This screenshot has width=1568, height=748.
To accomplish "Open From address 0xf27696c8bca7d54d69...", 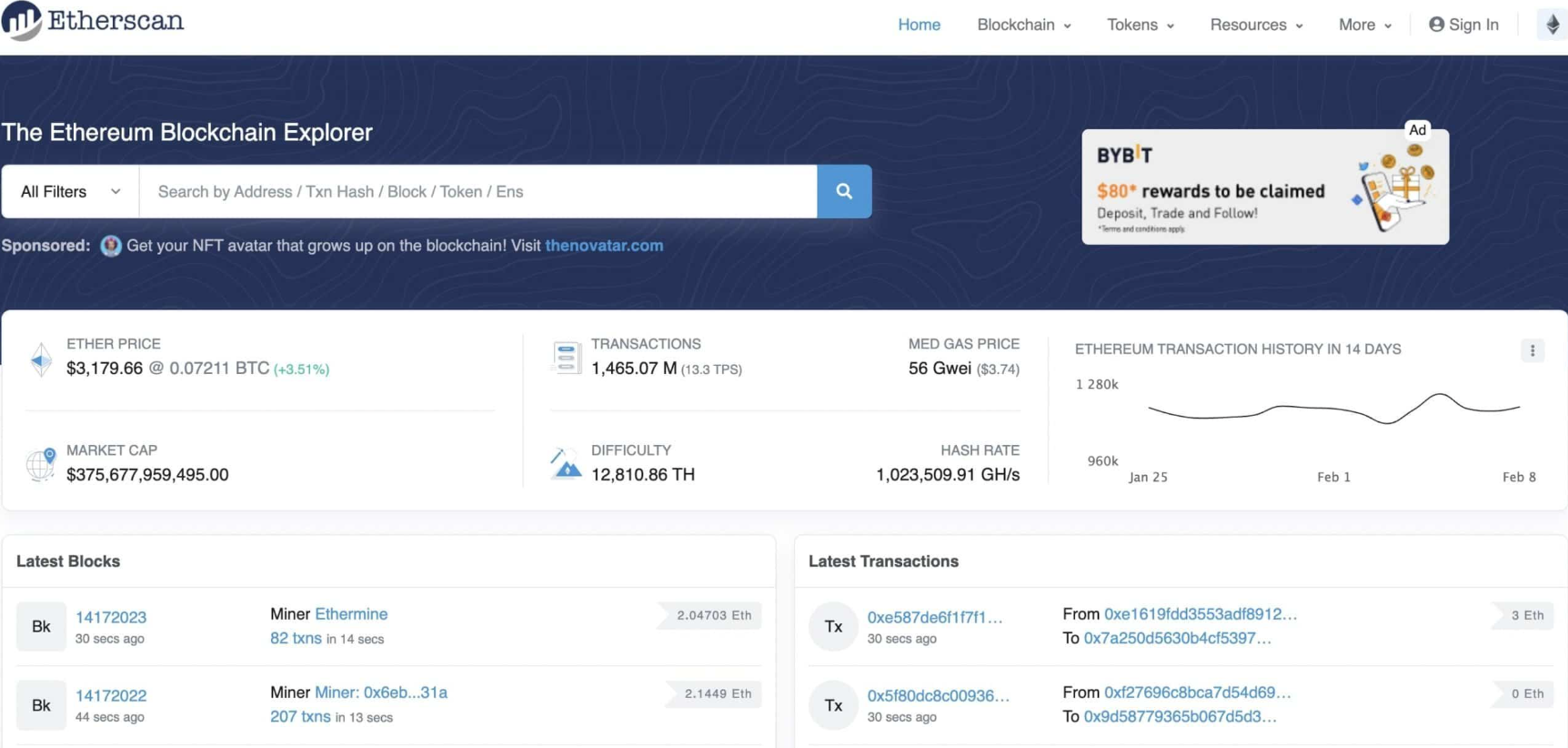I will 1198,692.
